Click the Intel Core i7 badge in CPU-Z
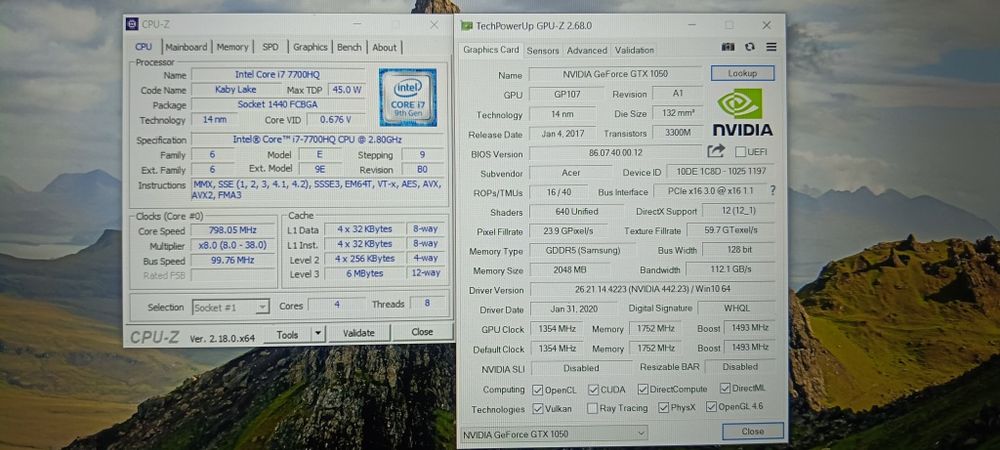The width and height of the screenshot is (1000, 450). 408,97
